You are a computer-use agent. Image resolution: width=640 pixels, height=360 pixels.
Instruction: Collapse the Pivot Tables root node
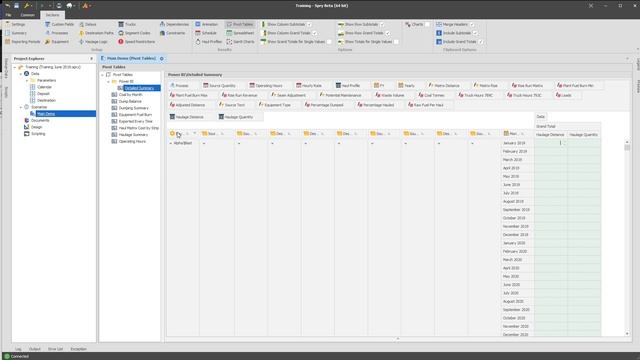pos(102,75)
